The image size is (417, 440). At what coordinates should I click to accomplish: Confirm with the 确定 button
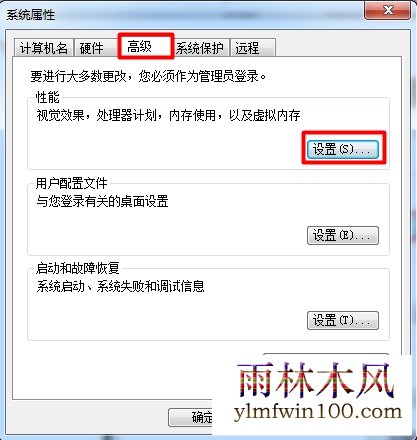click(191, 417)
